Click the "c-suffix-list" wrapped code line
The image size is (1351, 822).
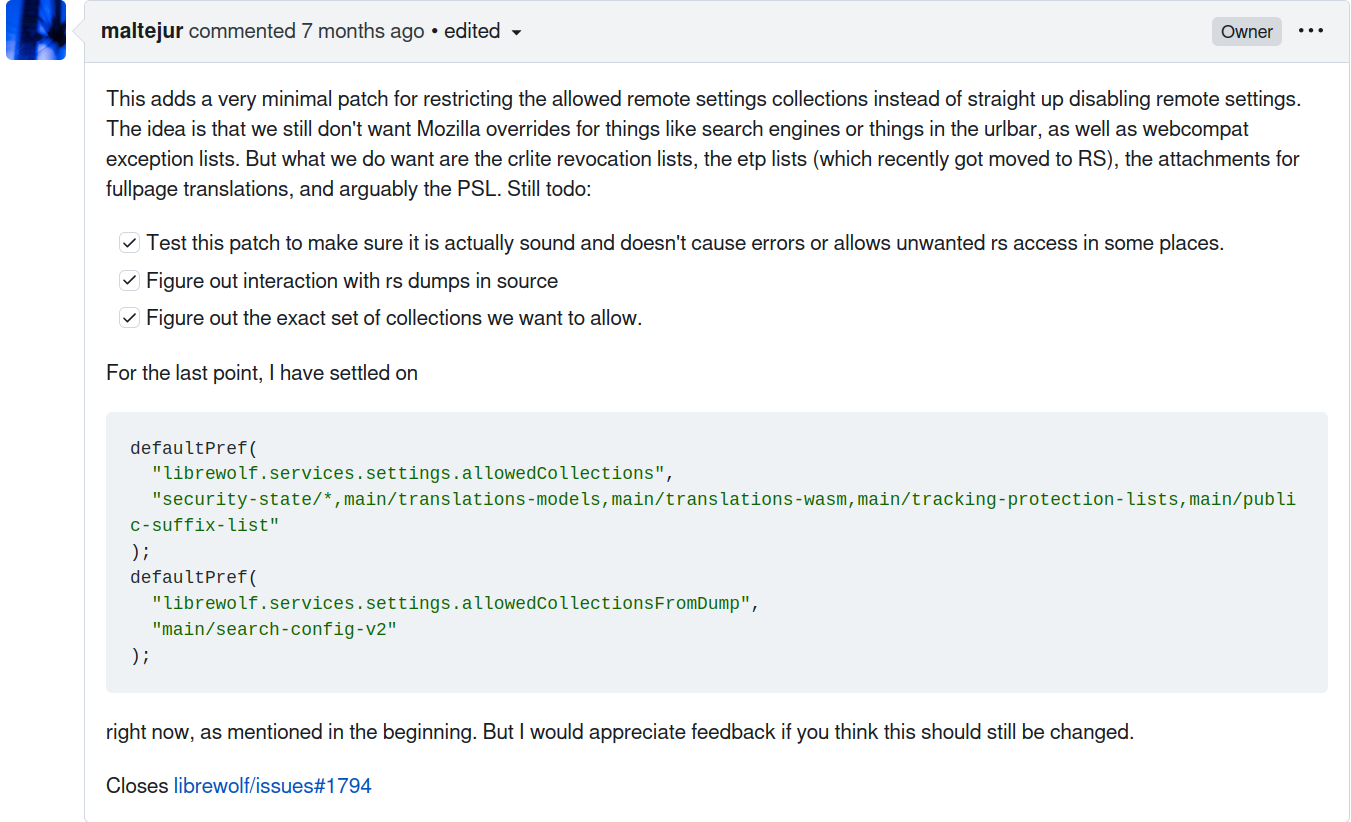(x=205, y=525)
